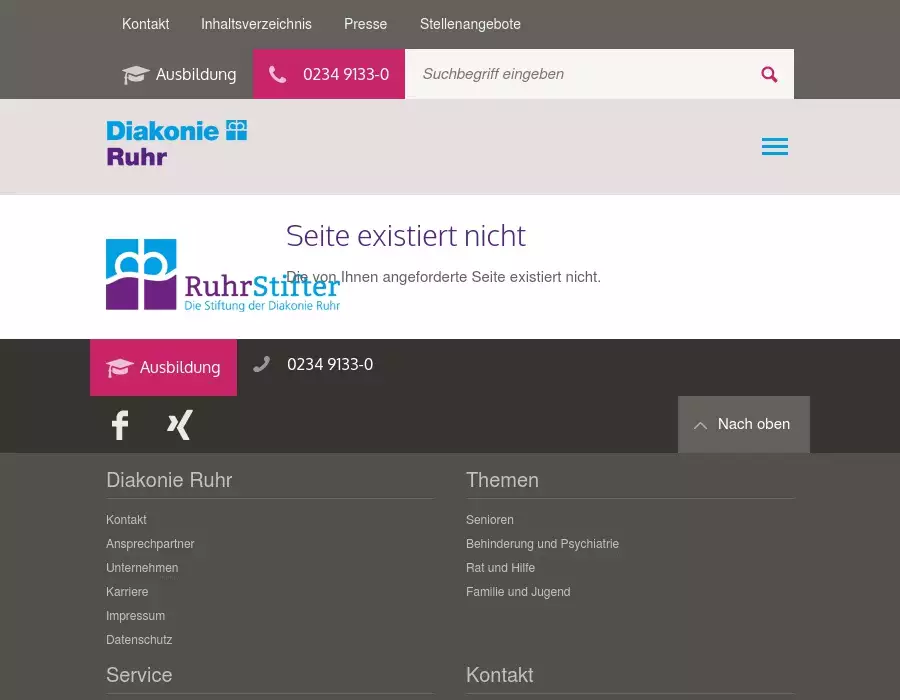Screen dimensions: 900x700
Task: Open the Impressum footer link
Action: 135,616
